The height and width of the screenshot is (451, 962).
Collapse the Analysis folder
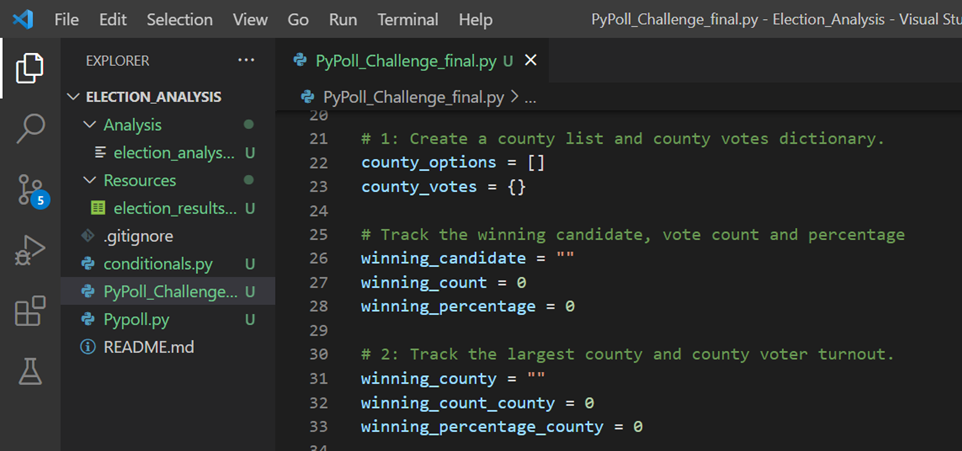pyautogui.click(x=90, y=125)
